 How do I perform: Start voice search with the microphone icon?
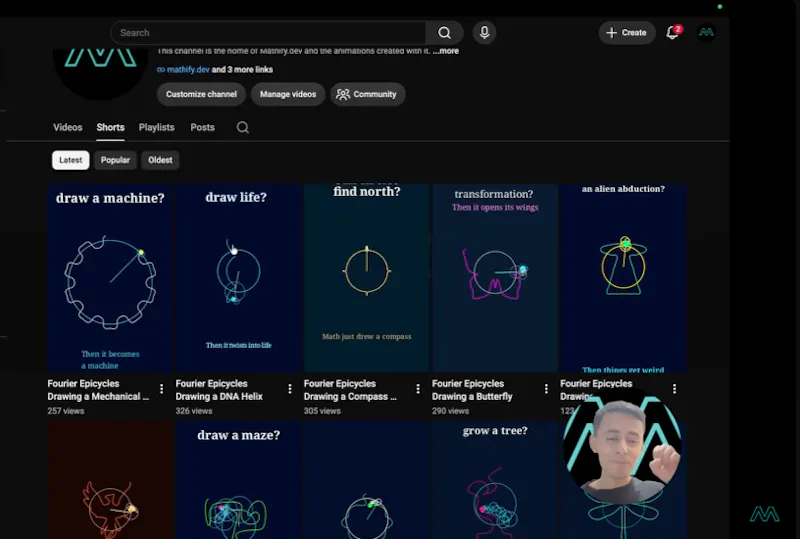tap(484, 33)
